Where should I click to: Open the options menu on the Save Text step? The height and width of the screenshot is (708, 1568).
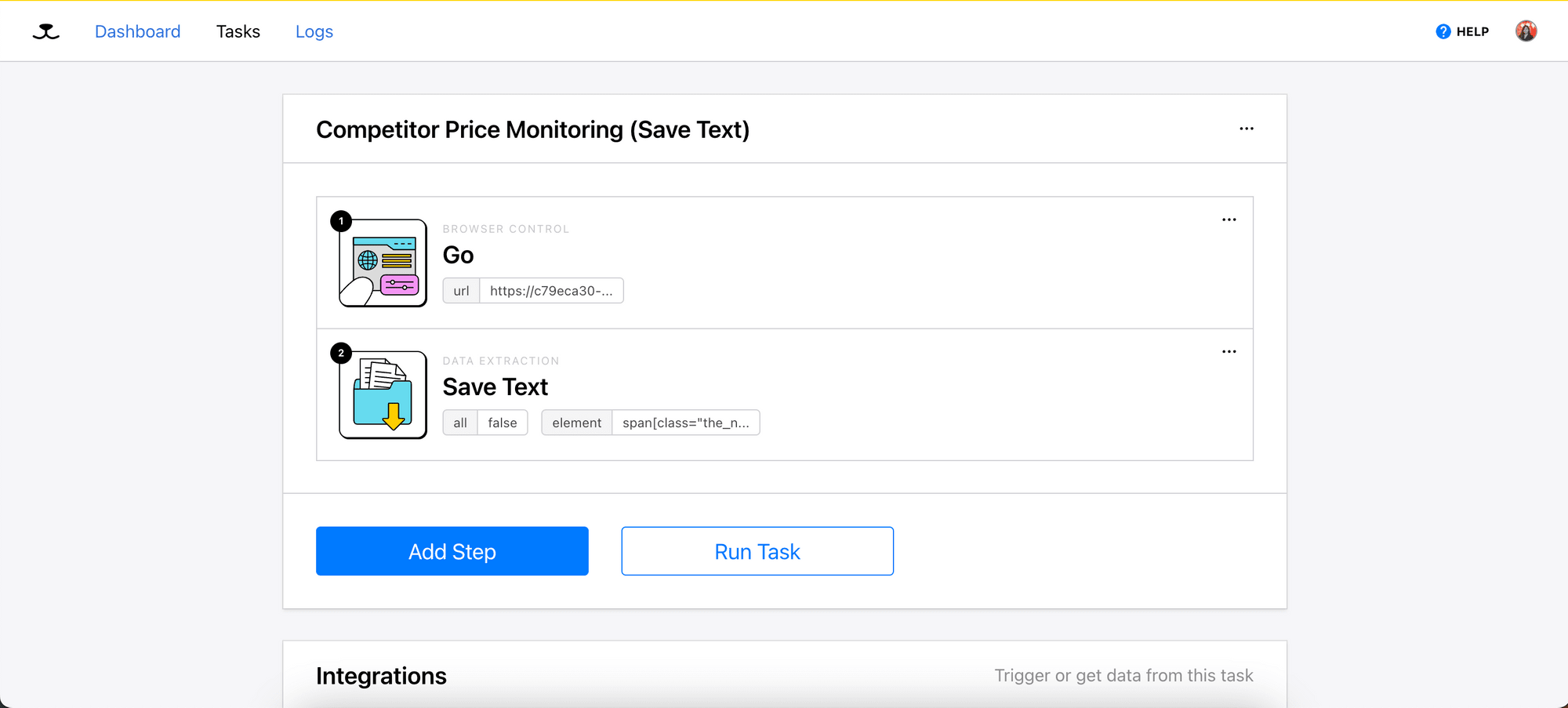point(1229,351)
